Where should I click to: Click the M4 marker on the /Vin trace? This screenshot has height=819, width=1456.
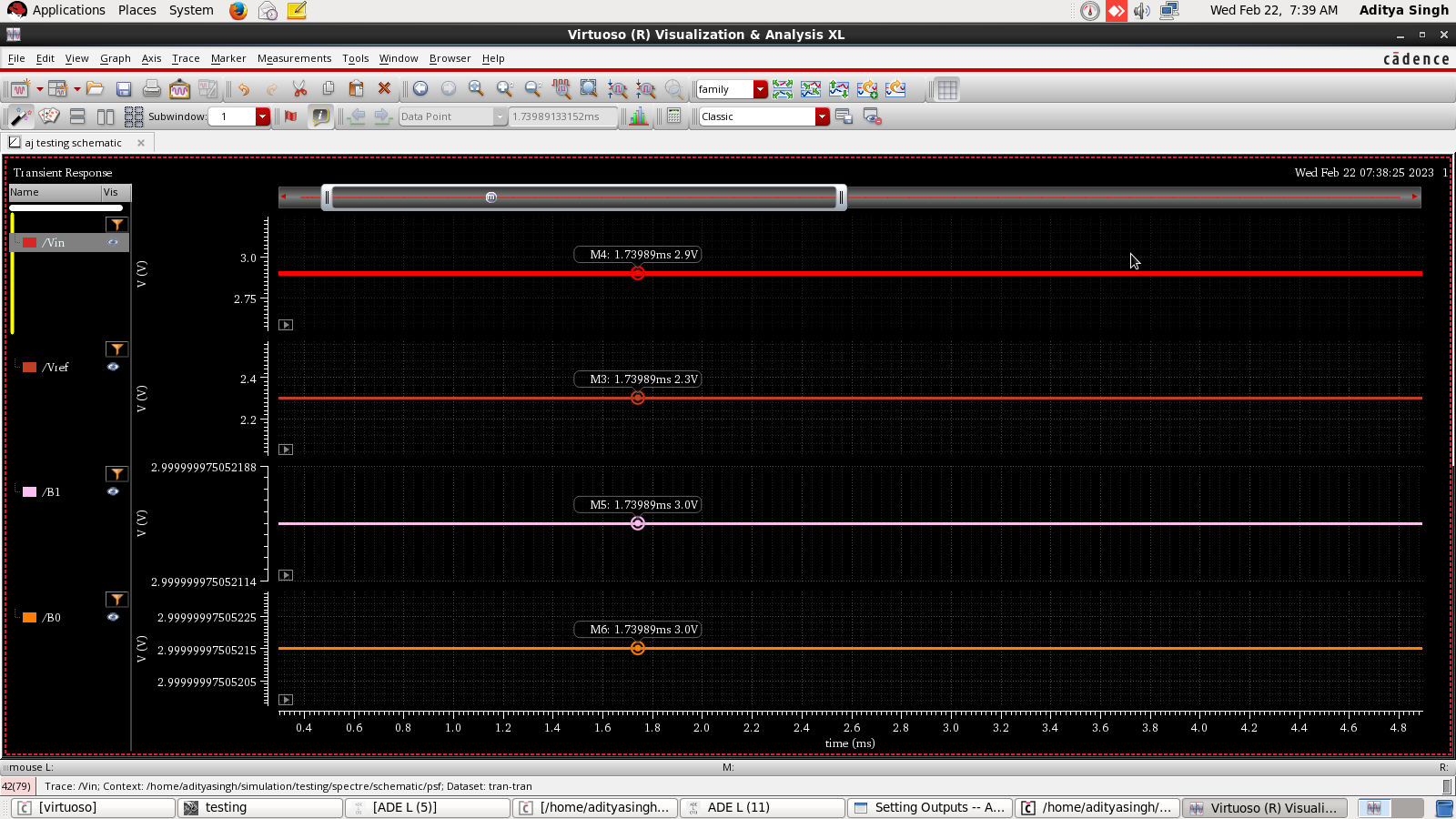click(638, 273)
